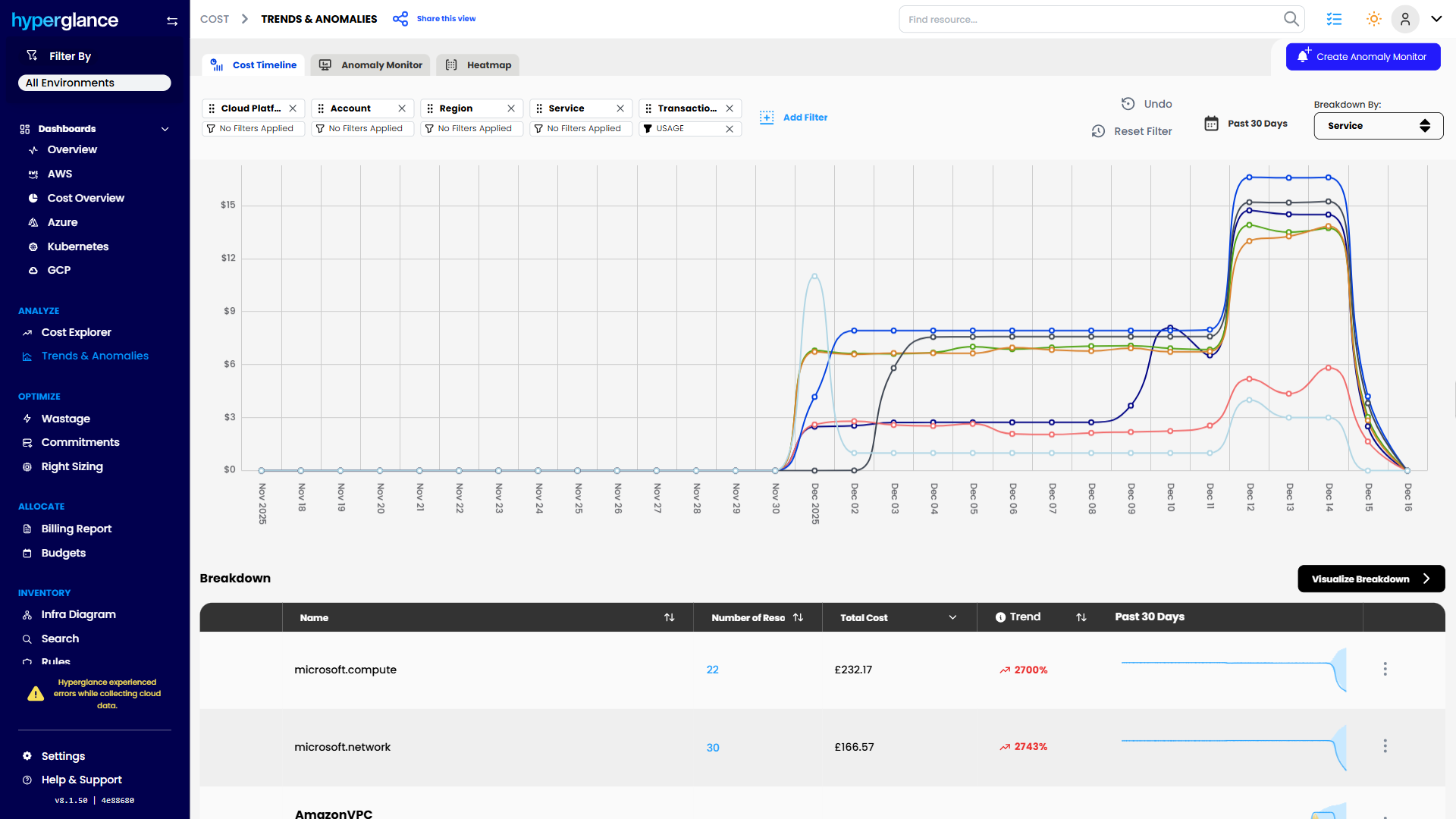Screen dimensions: 1456x819
Task: Switch to the Anomaly Monitor tab
Action: tap(370, 65)
